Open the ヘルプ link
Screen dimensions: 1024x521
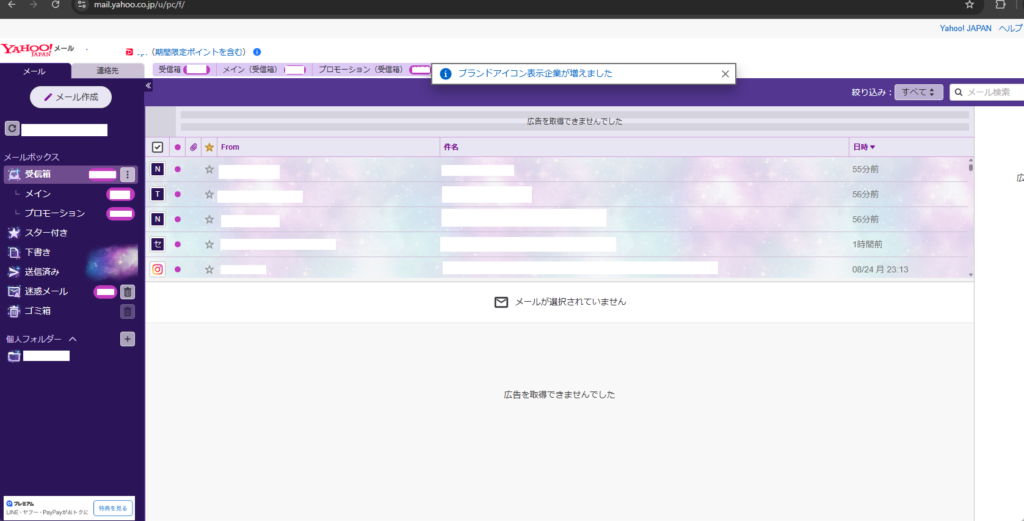tap(1011, 29)
